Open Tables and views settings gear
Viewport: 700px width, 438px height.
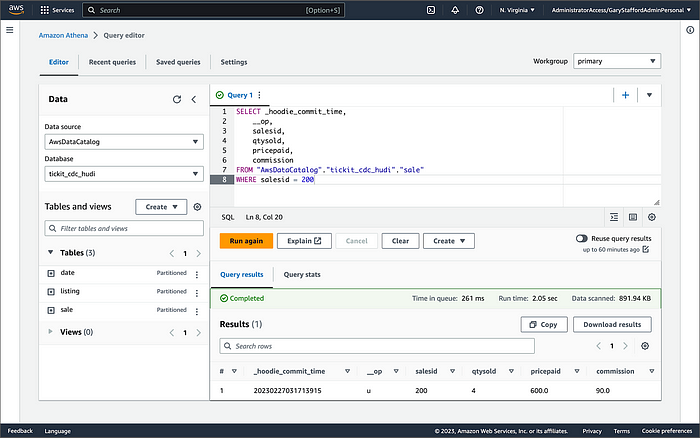coord(197,207)
